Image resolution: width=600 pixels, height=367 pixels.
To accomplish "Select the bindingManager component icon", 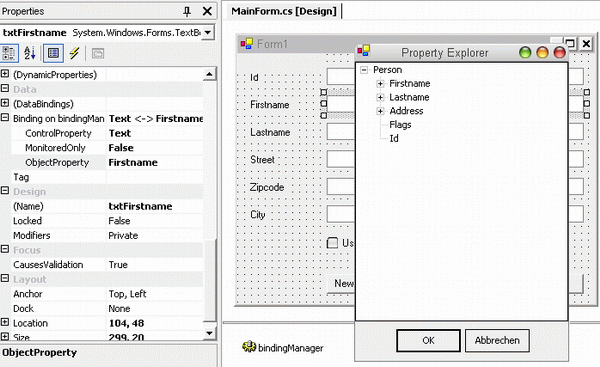I will point(249,347).
